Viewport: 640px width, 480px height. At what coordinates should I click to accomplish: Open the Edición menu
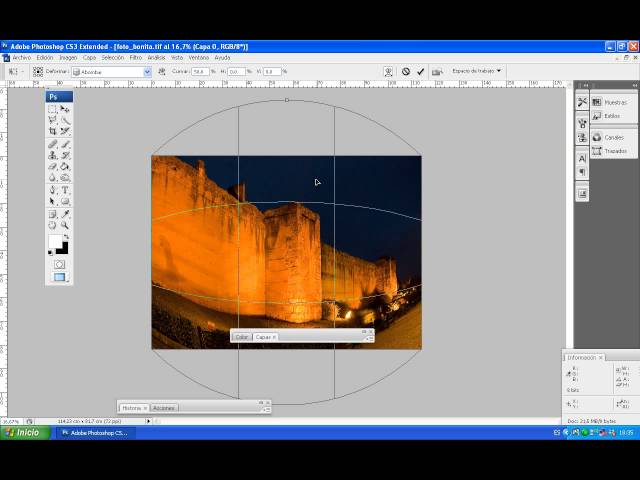(x=45, y=58)
